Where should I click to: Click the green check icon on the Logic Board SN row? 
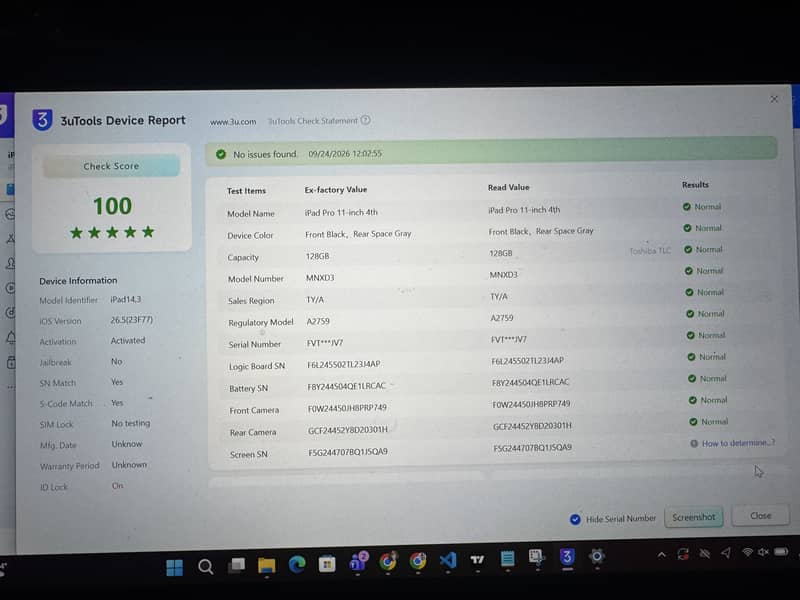point(691,357)
